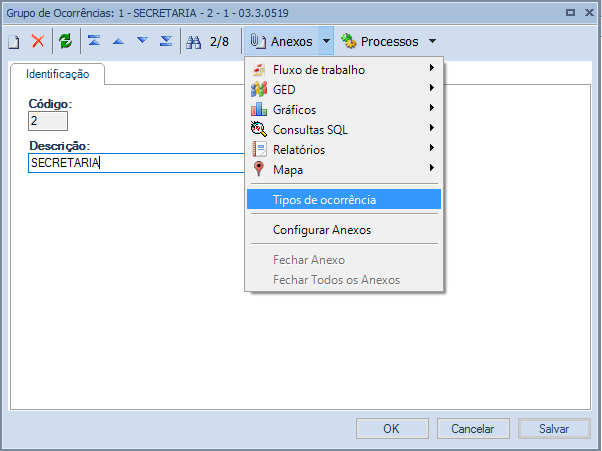This screenshot has height=451, width=602.
Task: Click the Anexos paperclip button
Action: click(281, 41)
